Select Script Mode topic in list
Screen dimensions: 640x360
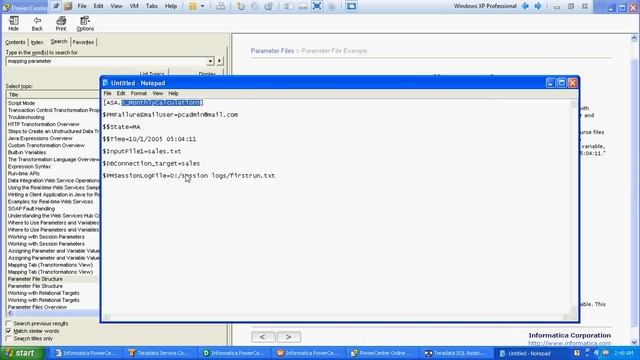(x=21, y=103)
